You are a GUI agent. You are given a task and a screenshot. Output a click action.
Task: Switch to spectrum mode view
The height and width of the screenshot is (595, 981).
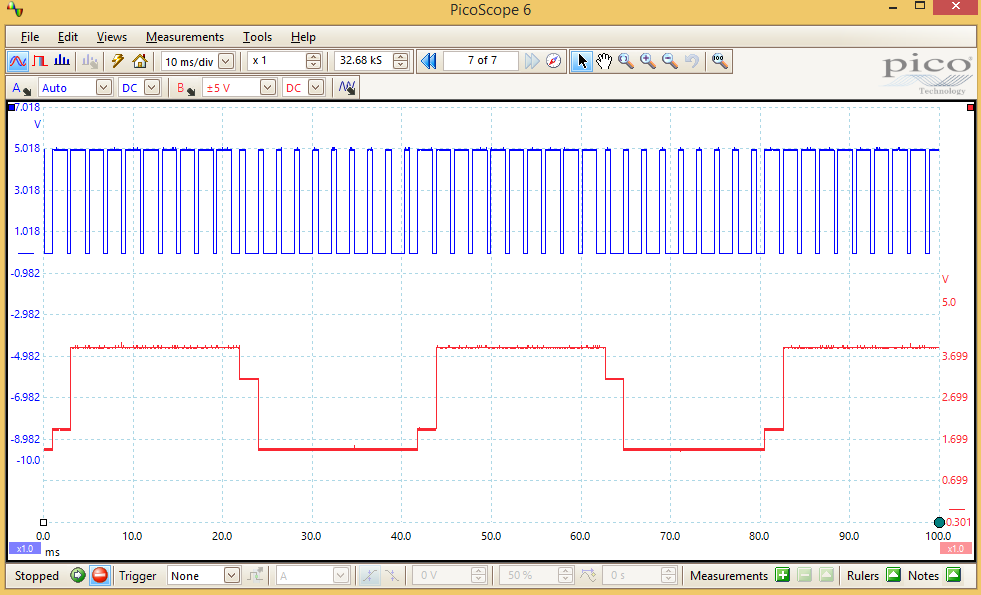pos(61,61)
